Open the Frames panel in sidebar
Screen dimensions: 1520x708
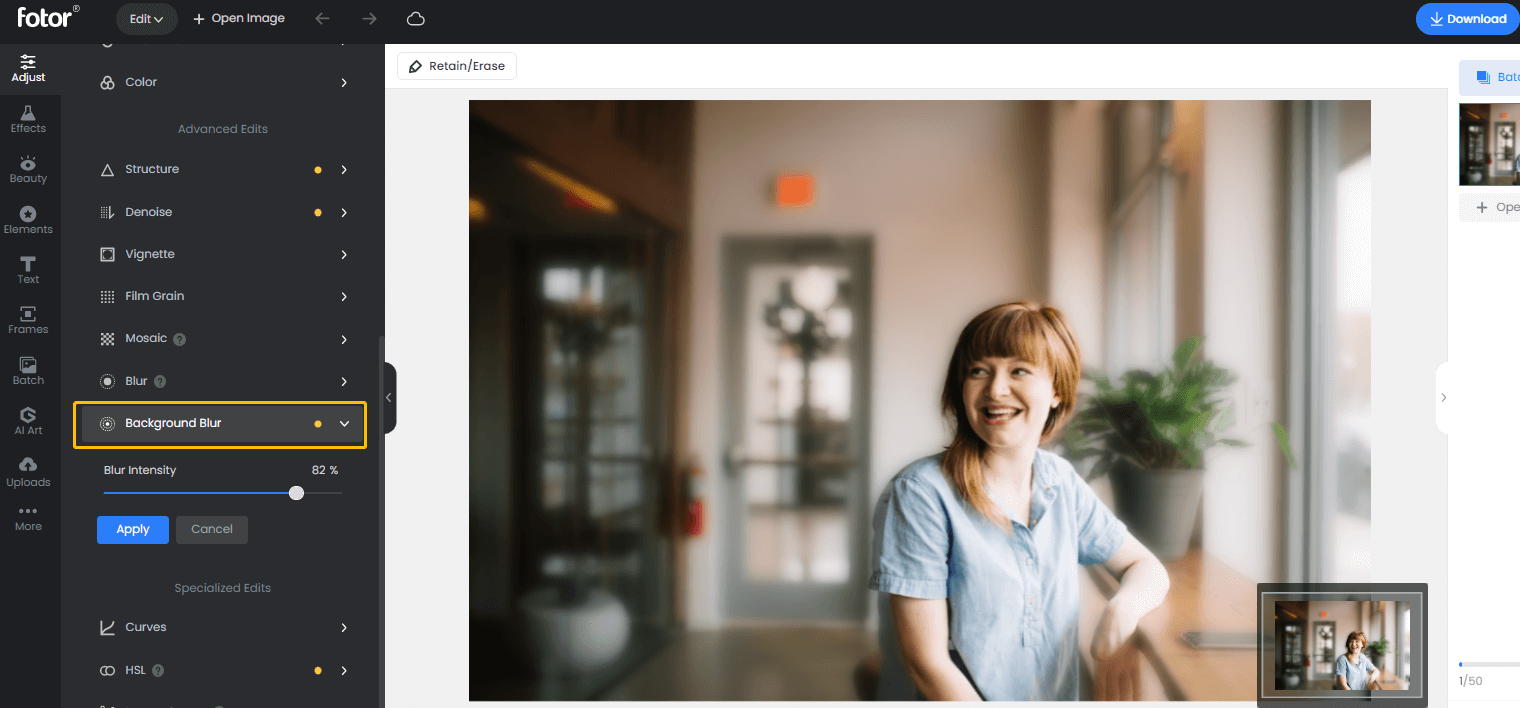(x=28, y=320)
